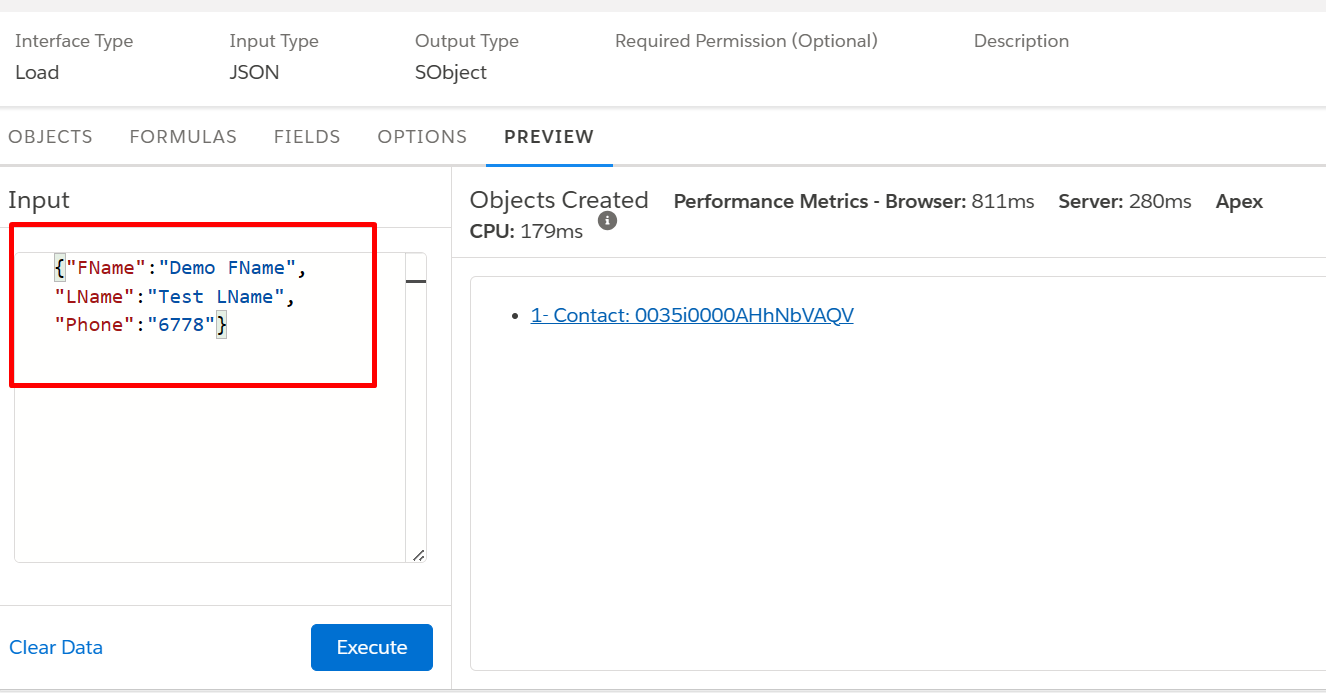This screenshot has width=1326, height=693.
Task: Click the Input panel header
Action: click(38, 200)
